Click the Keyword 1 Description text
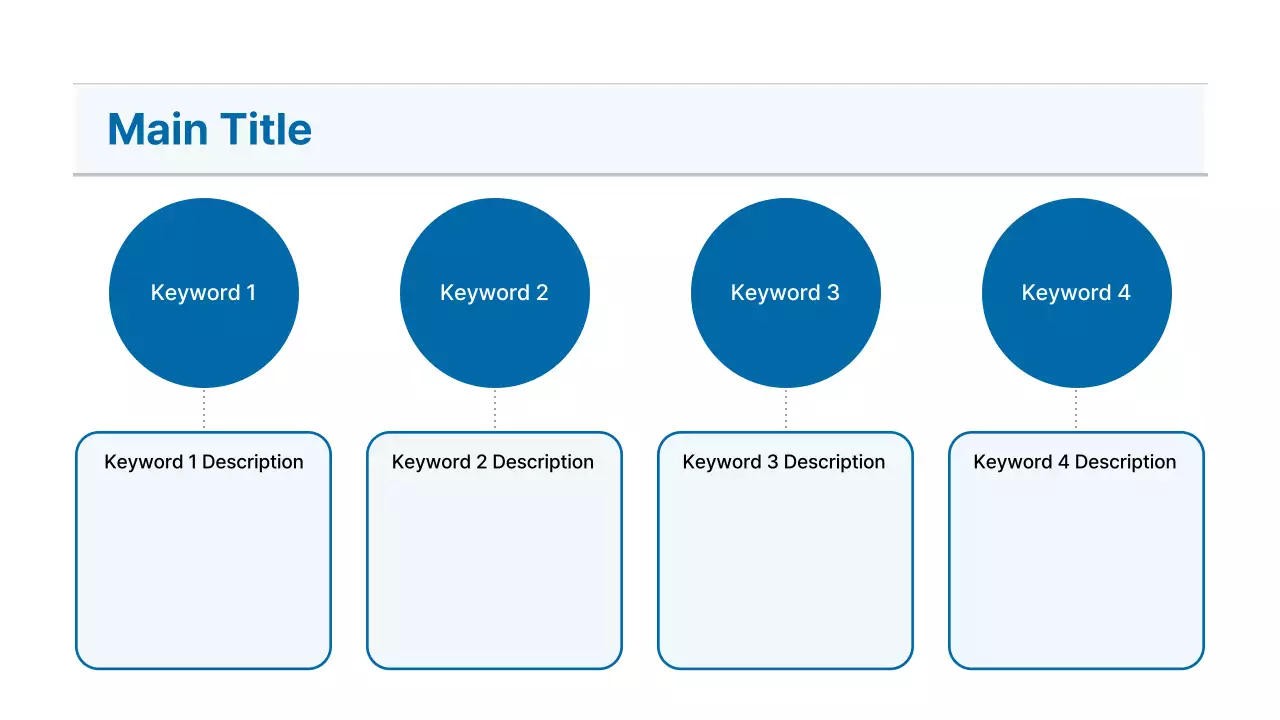 [204, 462]
